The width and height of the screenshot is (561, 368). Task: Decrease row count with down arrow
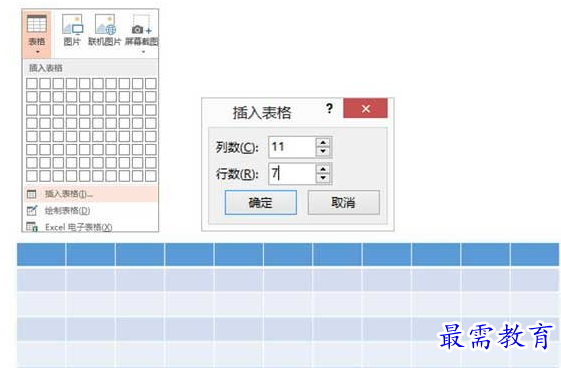pyautogui.click(x=323, y=178)
